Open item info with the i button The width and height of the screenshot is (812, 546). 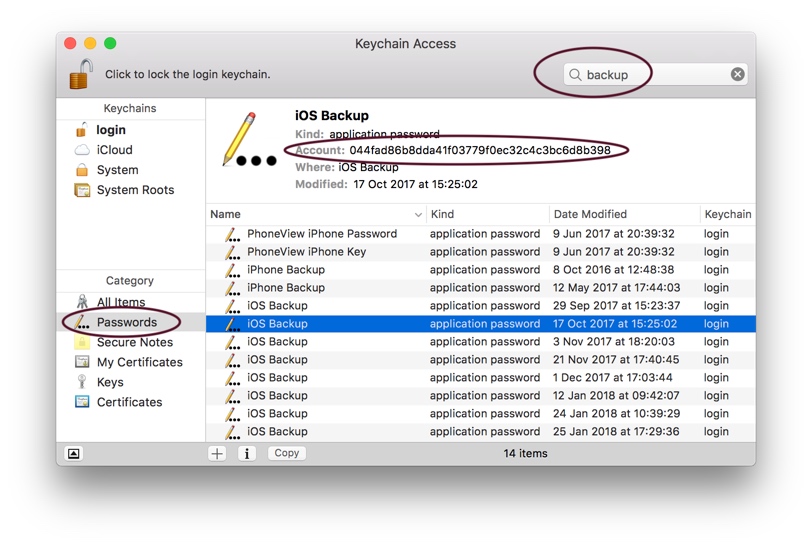(x=246, y=453)
